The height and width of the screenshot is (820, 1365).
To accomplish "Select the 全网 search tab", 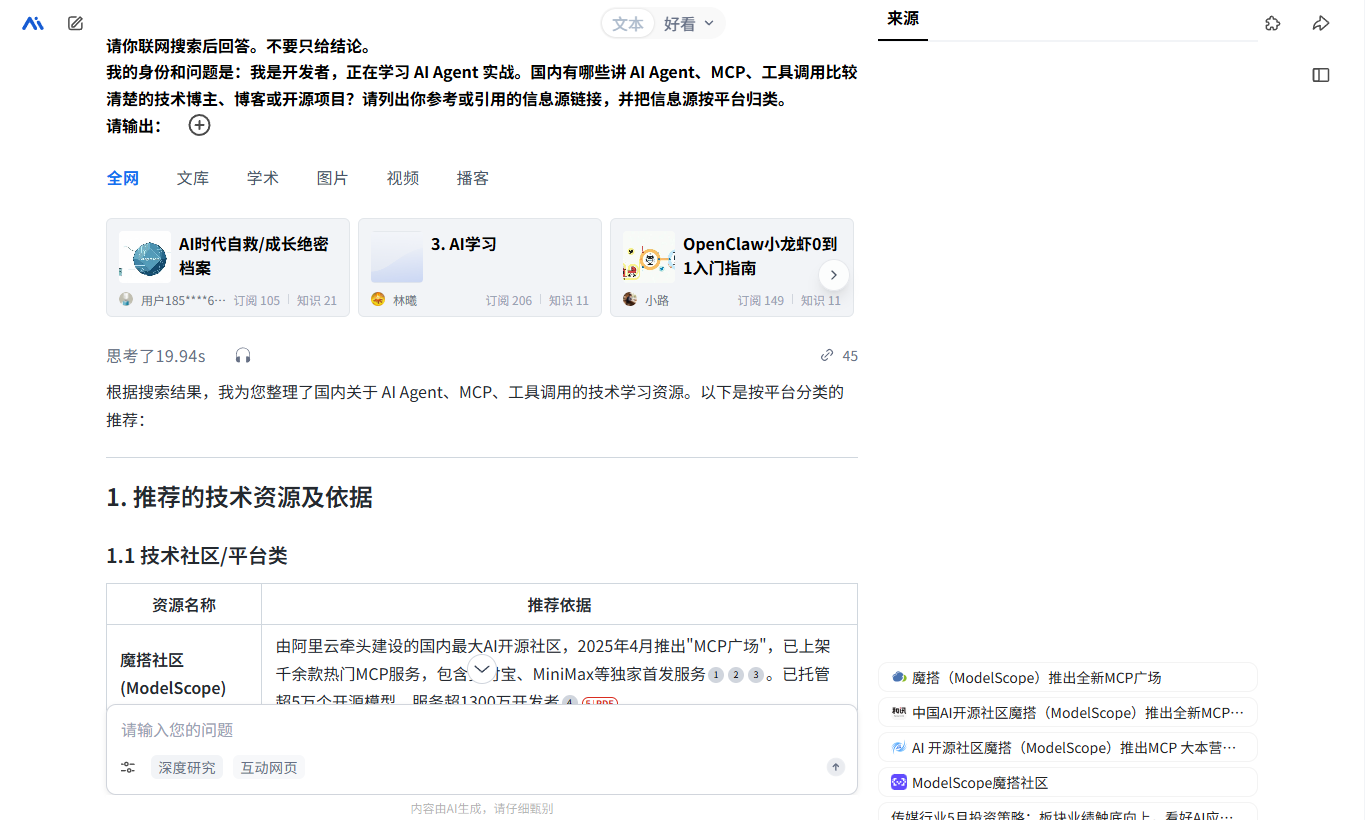I will 123,178.
